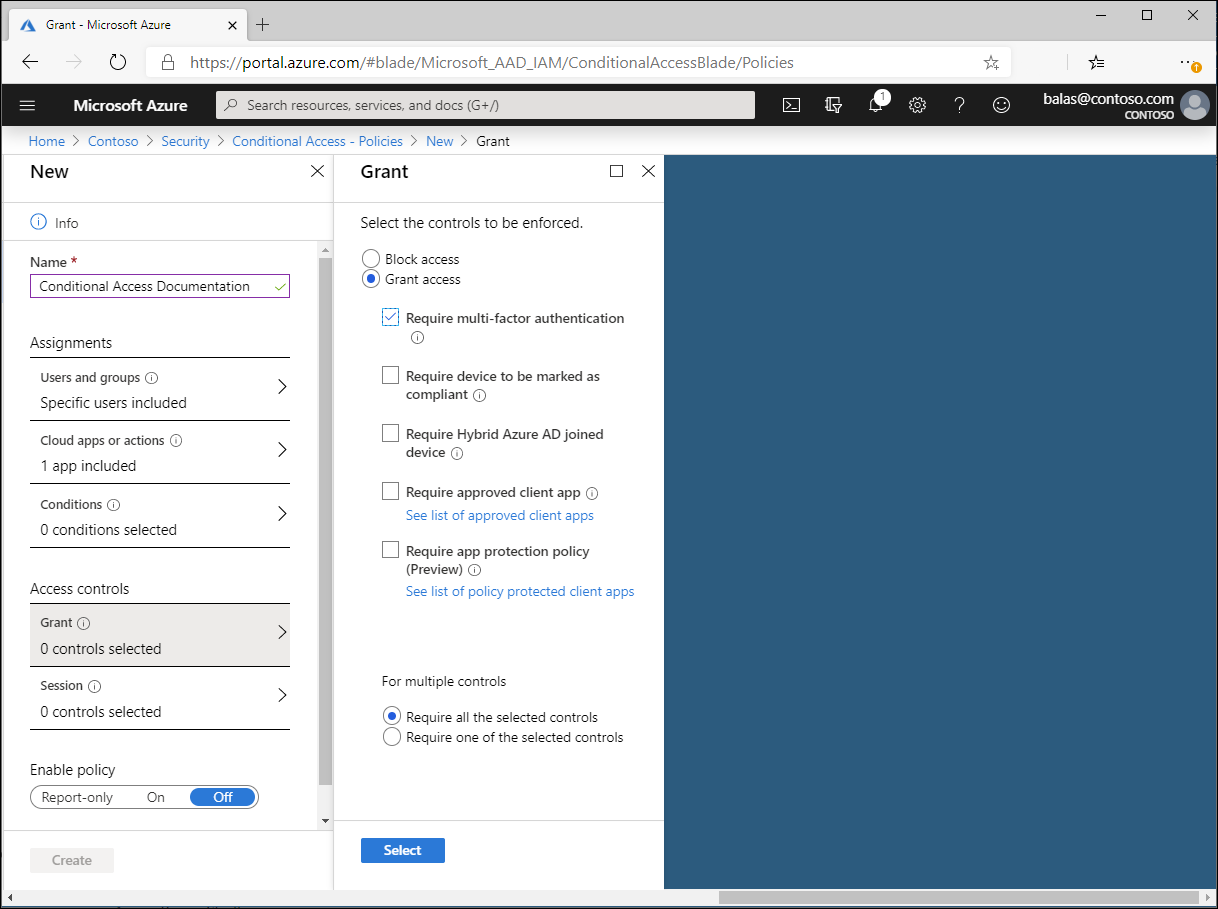This screenshot has width=1218, height=909.
Task: Expand the Session access control chevron
Action: pyautogui.click(x=282, y=695)
